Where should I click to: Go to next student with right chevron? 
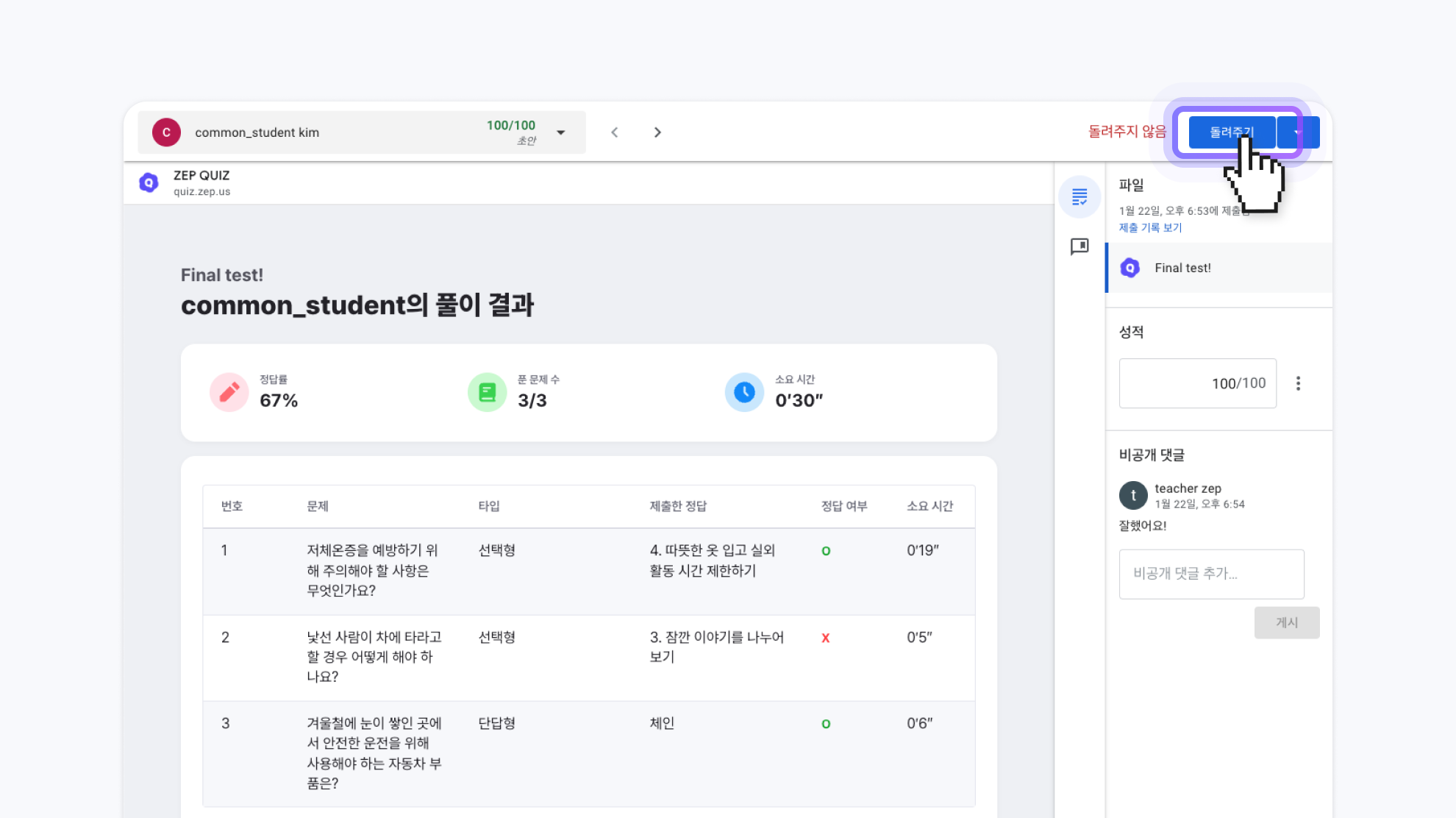(657, 132)
